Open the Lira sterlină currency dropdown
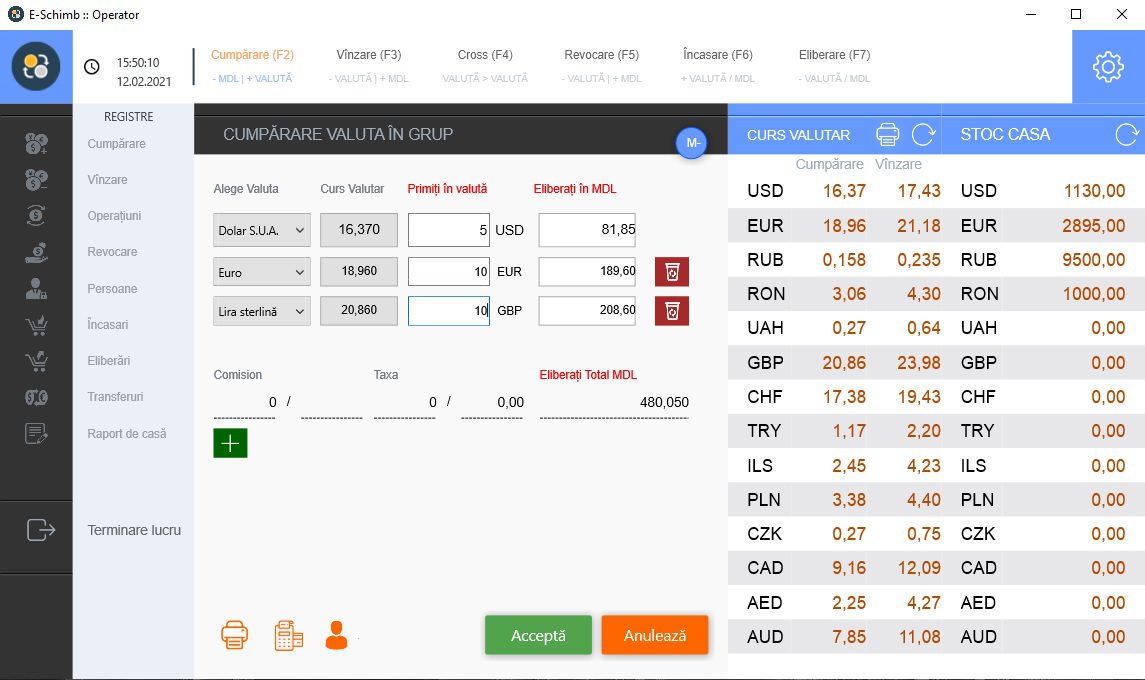Image resolution: width=1145 pixels, height=680 pixels. [x=261, y=310]
